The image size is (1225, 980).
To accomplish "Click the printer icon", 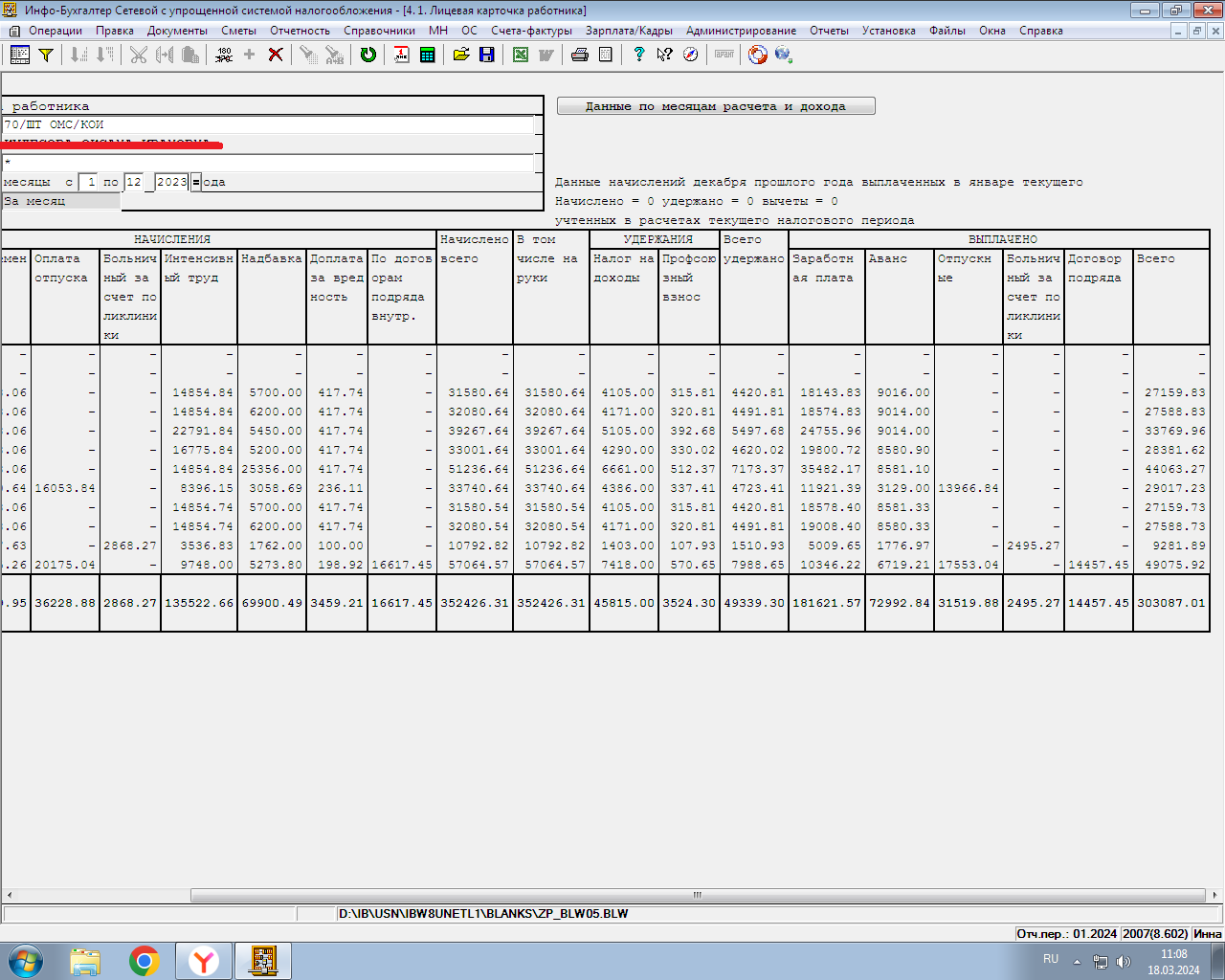I will pos(580,55).
